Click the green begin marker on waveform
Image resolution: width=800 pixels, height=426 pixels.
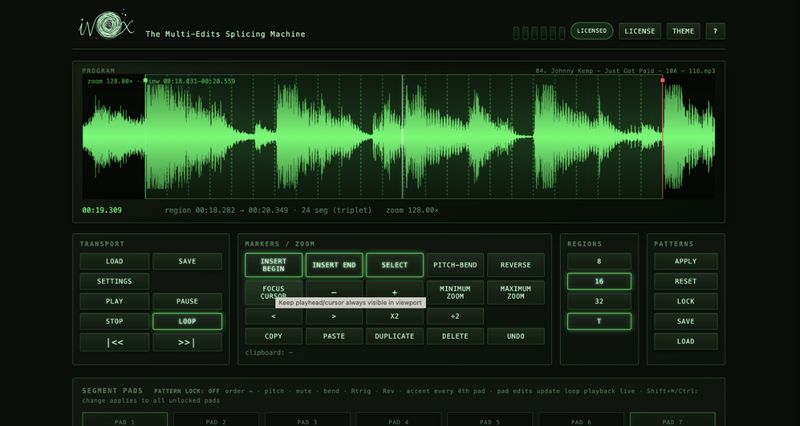pos(145,80)
